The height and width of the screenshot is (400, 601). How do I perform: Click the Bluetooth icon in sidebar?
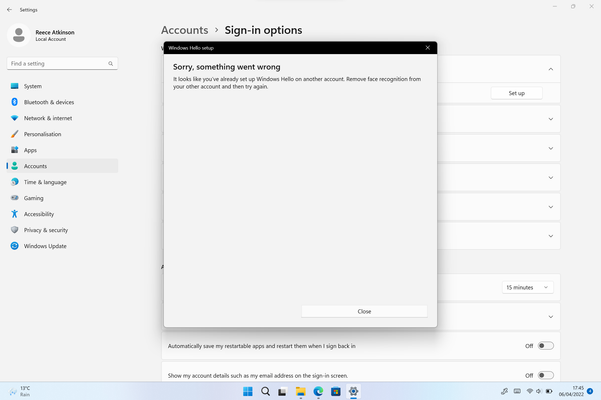coord(15,102)
